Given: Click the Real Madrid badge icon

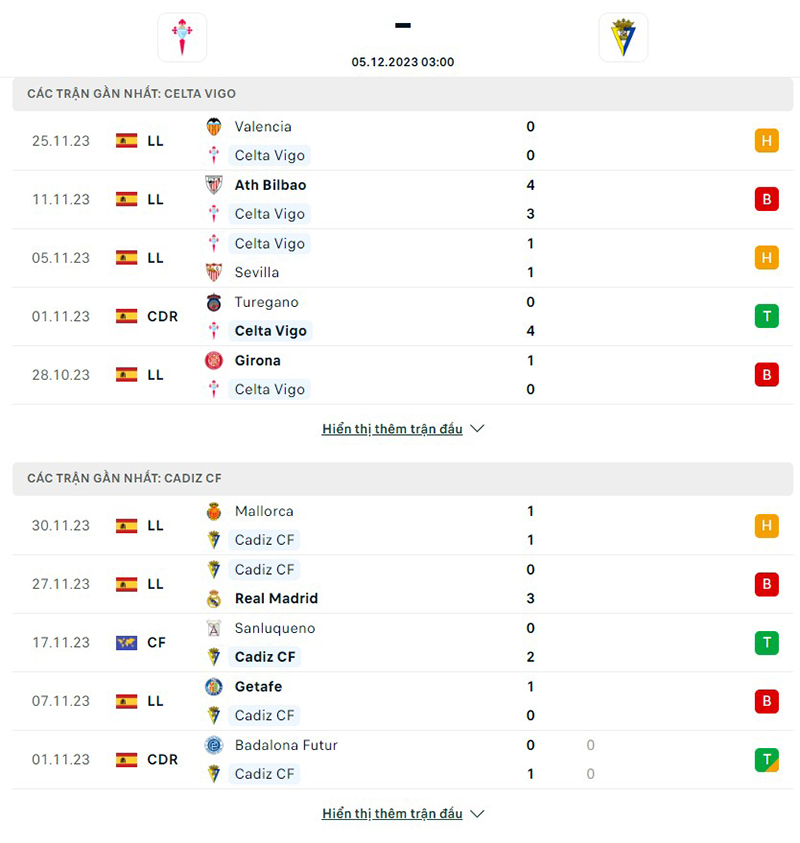Looking at the screenshot, I should tap(214, 599).
